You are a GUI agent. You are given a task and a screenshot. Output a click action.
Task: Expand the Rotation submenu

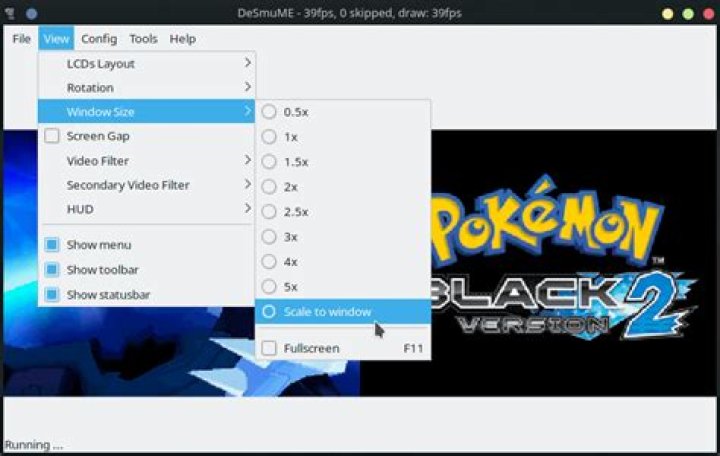pos(146,87)
